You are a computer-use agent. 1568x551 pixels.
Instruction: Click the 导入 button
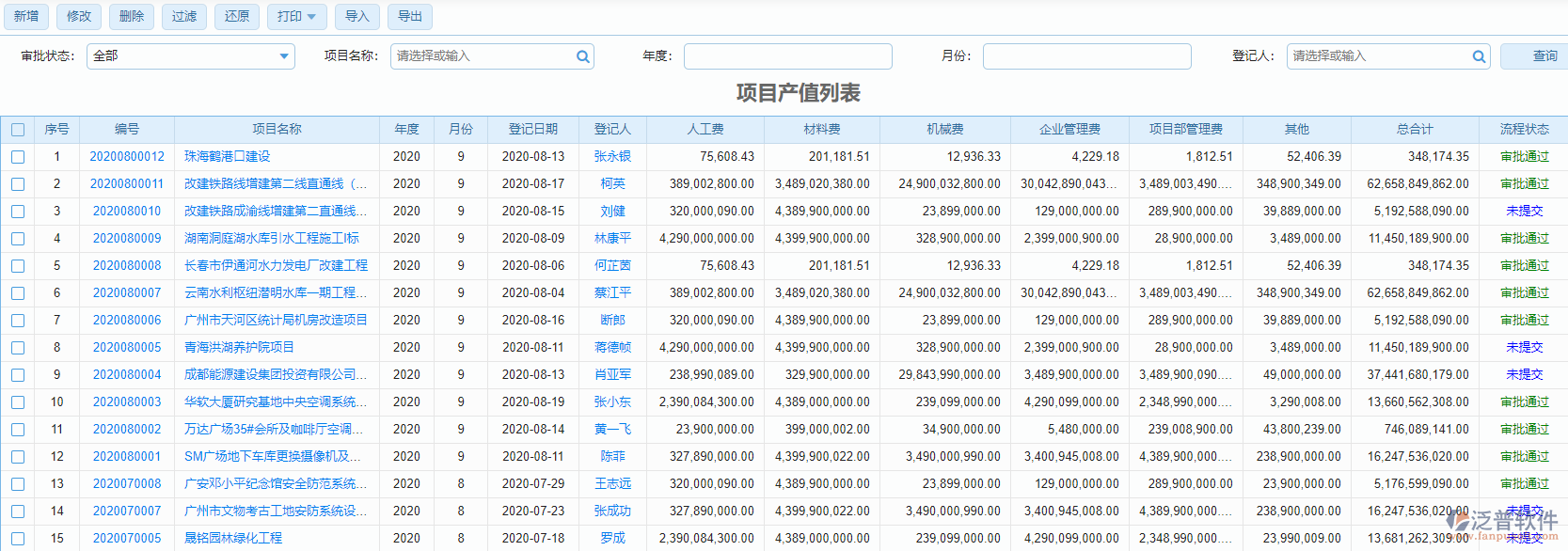(x=356, y=17)
